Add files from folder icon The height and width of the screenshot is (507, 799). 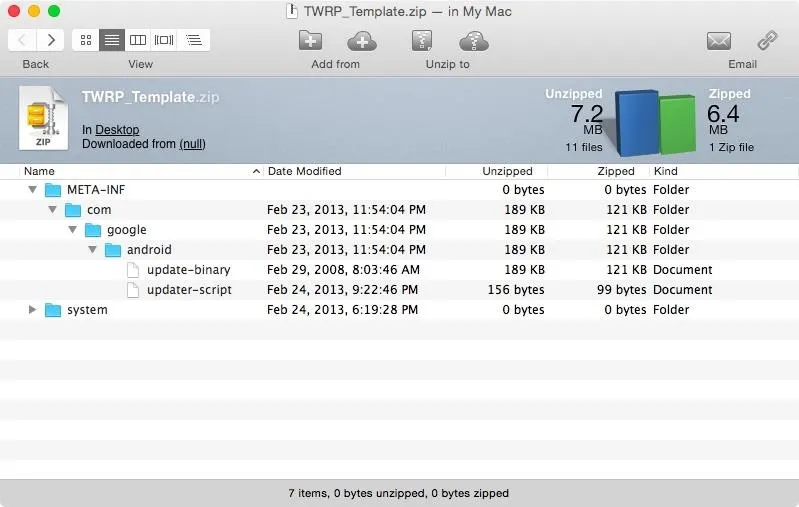coord(310,40)
